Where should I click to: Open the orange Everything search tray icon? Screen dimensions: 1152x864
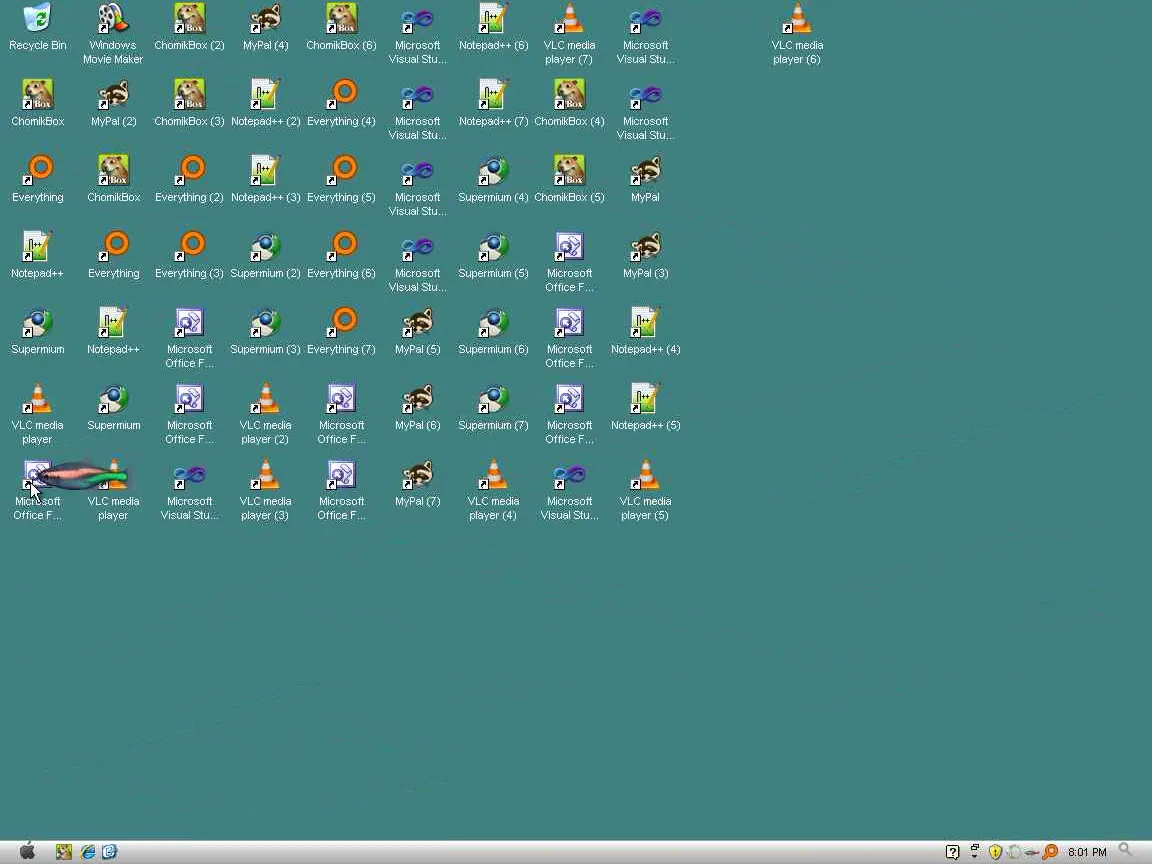pos(1051,852)
